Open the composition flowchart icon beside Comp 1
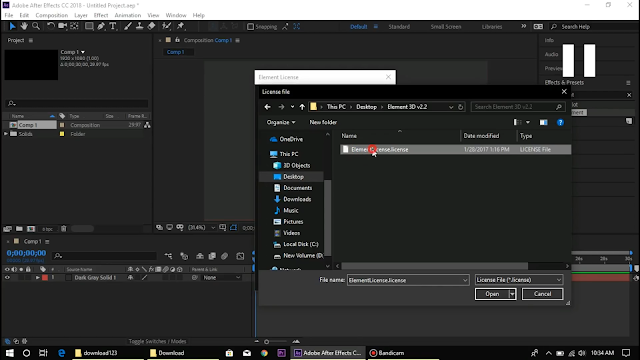The width and height of the screenshot is (640, 360). (x=147, y=125)
